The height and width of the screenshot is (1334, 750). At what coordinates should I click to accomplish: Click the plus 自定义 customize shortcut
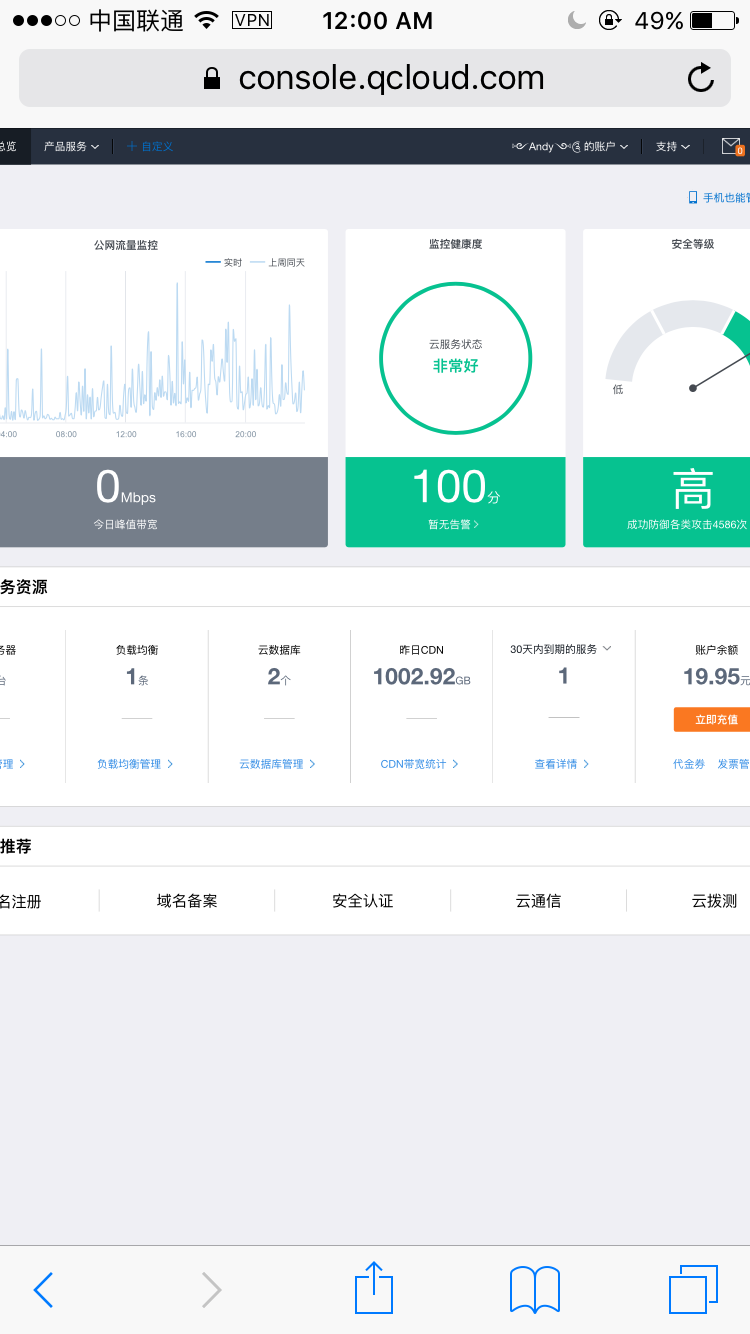coord(150,147)
